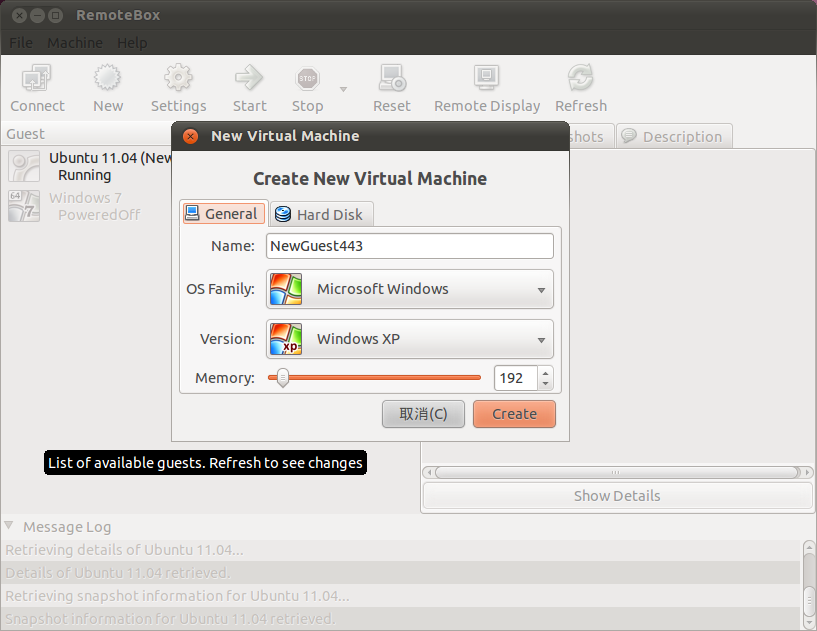Decrease memory with the down stepper arrow
This screenshot has width=817, height=631.
[545, 384]
